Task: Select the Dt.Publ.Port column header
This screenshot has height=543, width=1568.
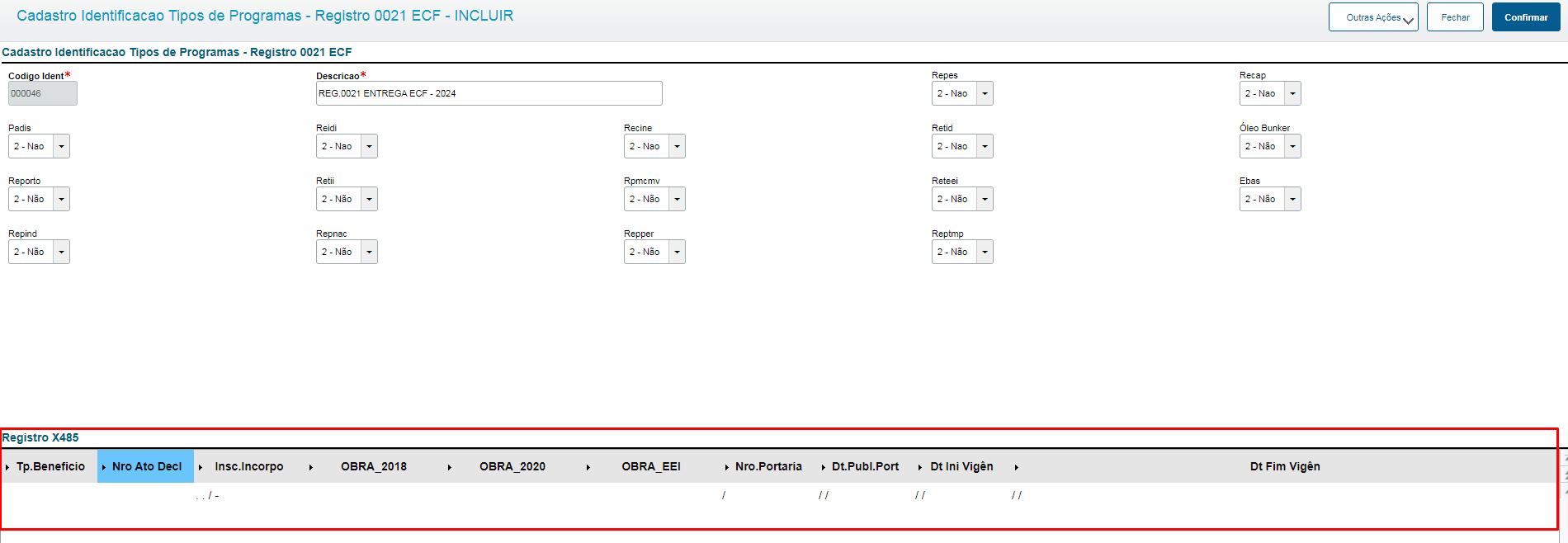Action: pyautogui.click(x=865, y=466)
